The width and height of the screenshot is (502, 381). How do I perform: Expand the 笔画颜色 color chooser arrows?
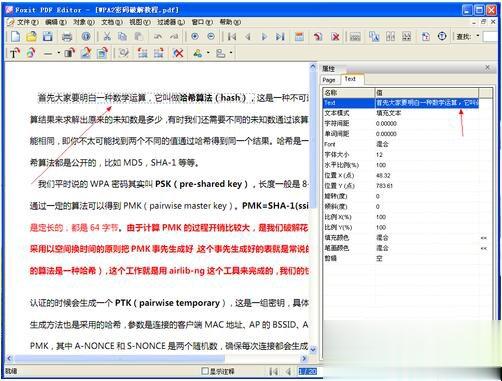pos(484,248)
